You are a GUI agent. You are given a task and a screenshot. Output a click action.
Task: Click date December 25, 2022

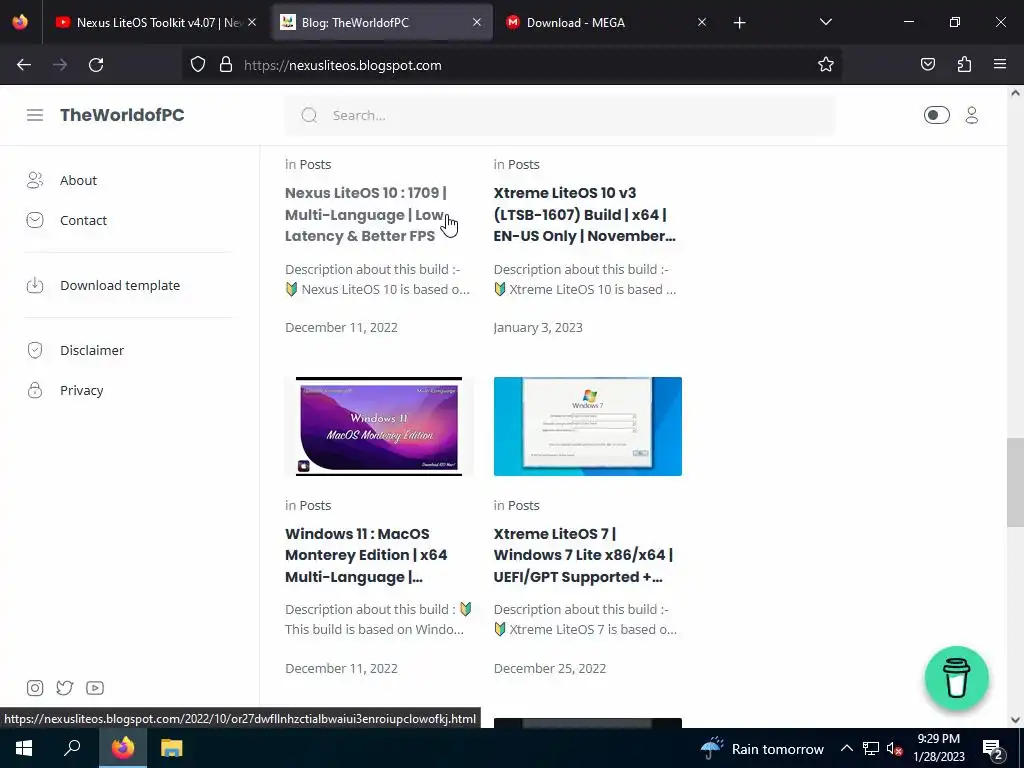click(x=550, y=669)
